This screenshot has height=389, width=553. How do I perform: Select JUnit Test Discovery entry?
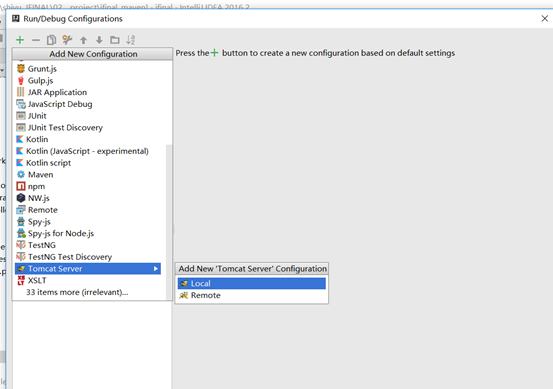87,128
